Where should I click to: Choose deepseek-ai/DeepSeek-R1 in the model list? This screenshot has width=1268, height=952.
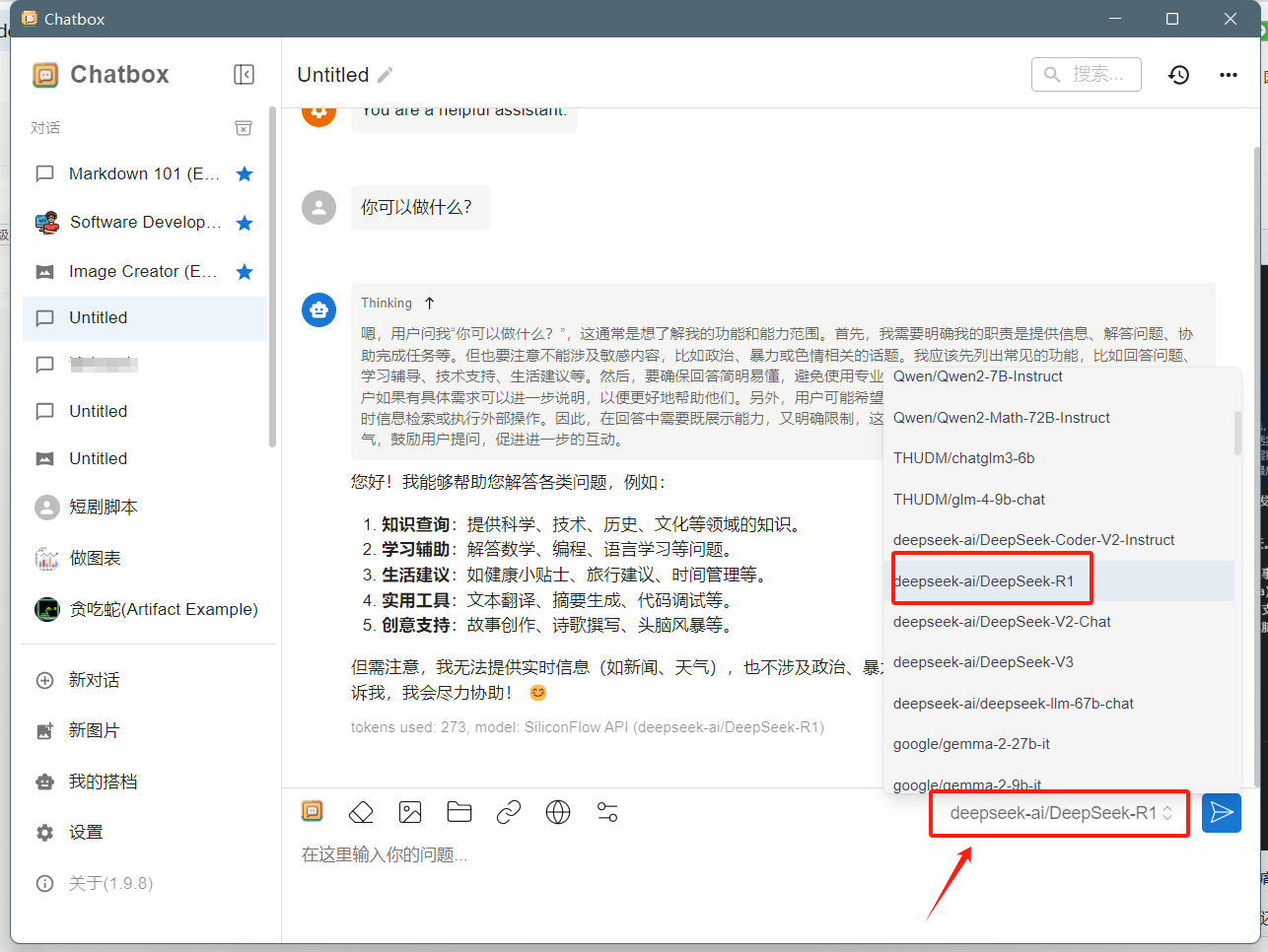1059,581
